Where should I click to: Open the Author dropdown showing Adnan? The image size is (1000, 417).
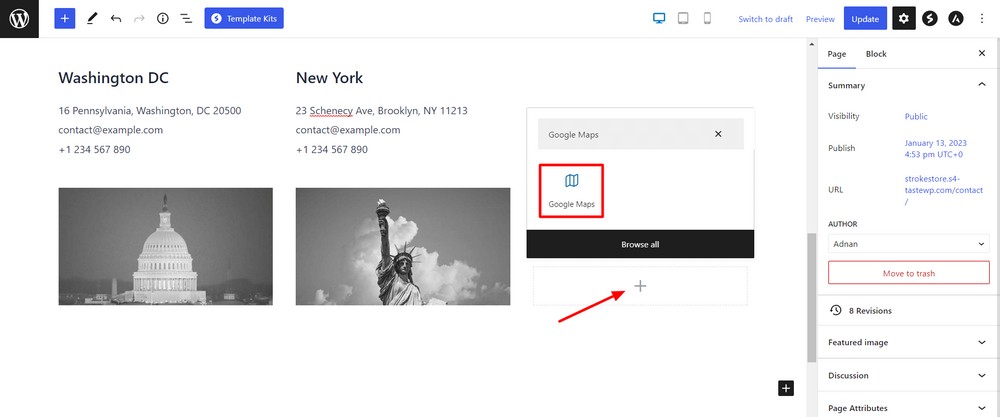click(908, 244)
